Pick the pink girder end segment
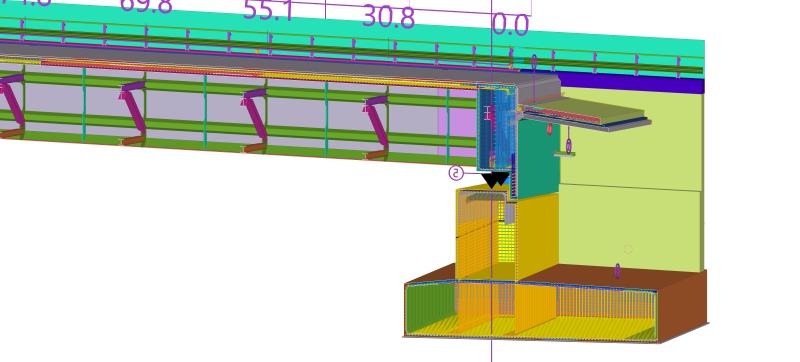 (458, 122)
